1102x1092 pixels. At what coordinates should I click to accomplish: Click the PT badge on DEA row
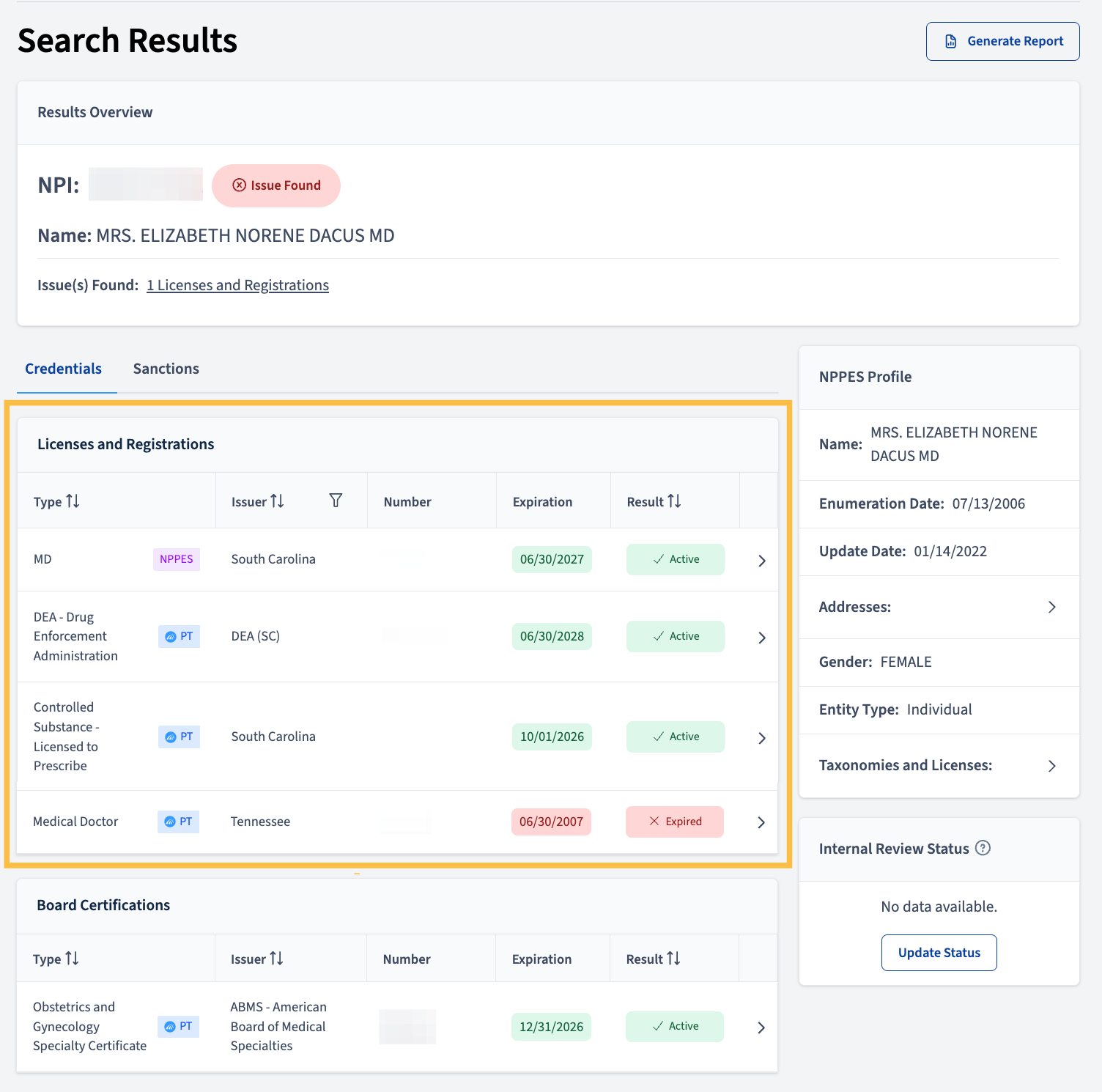point(179,636)
